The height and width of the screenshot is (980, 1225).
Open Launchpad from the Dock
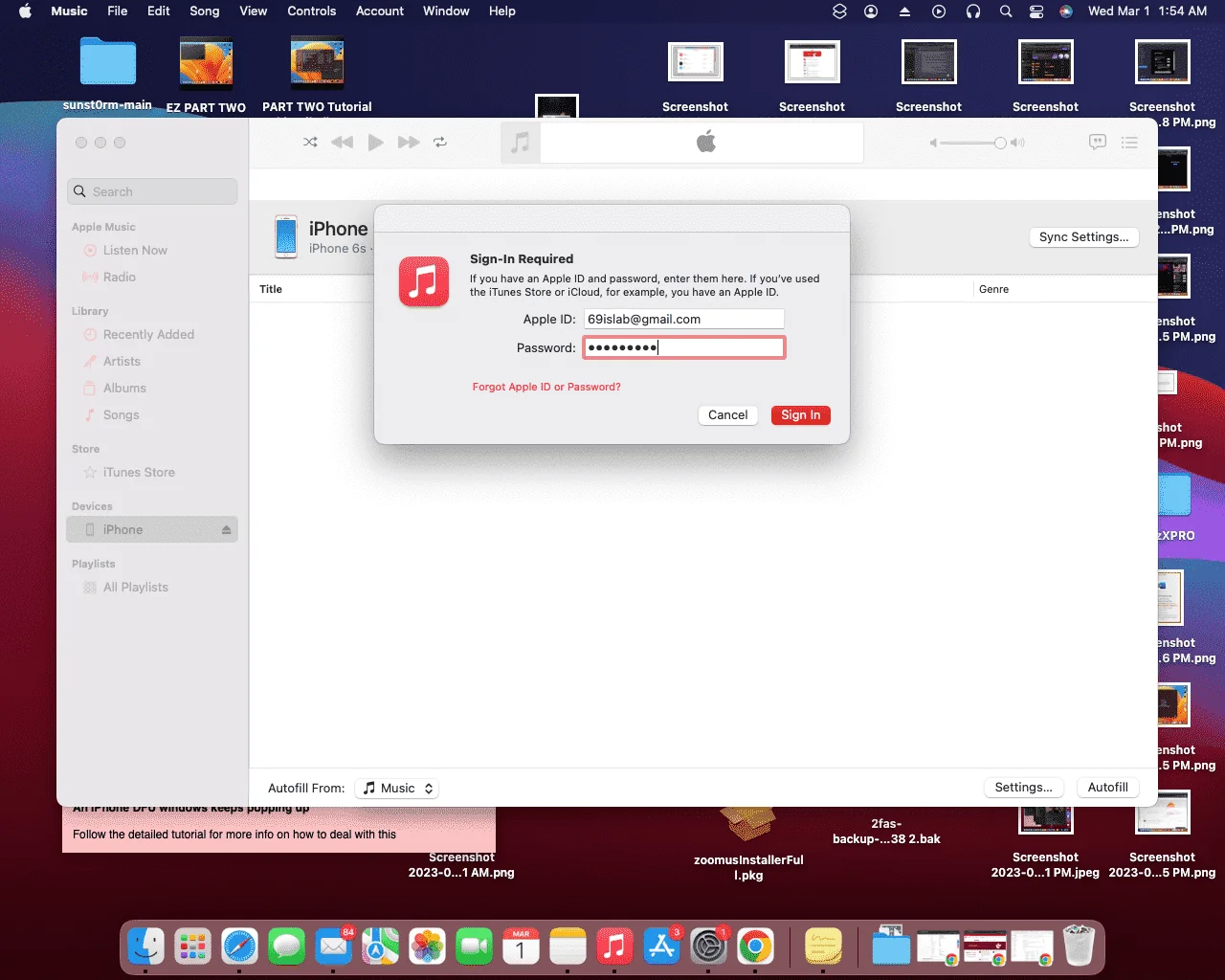coord(193,947)
